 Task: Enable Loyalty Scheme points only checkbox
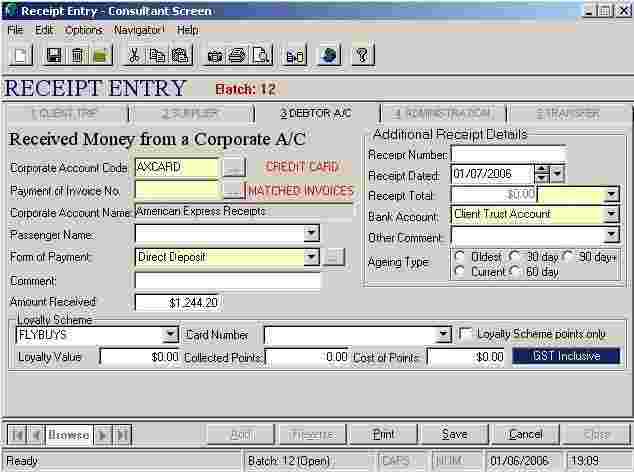(x=466, y=334)
